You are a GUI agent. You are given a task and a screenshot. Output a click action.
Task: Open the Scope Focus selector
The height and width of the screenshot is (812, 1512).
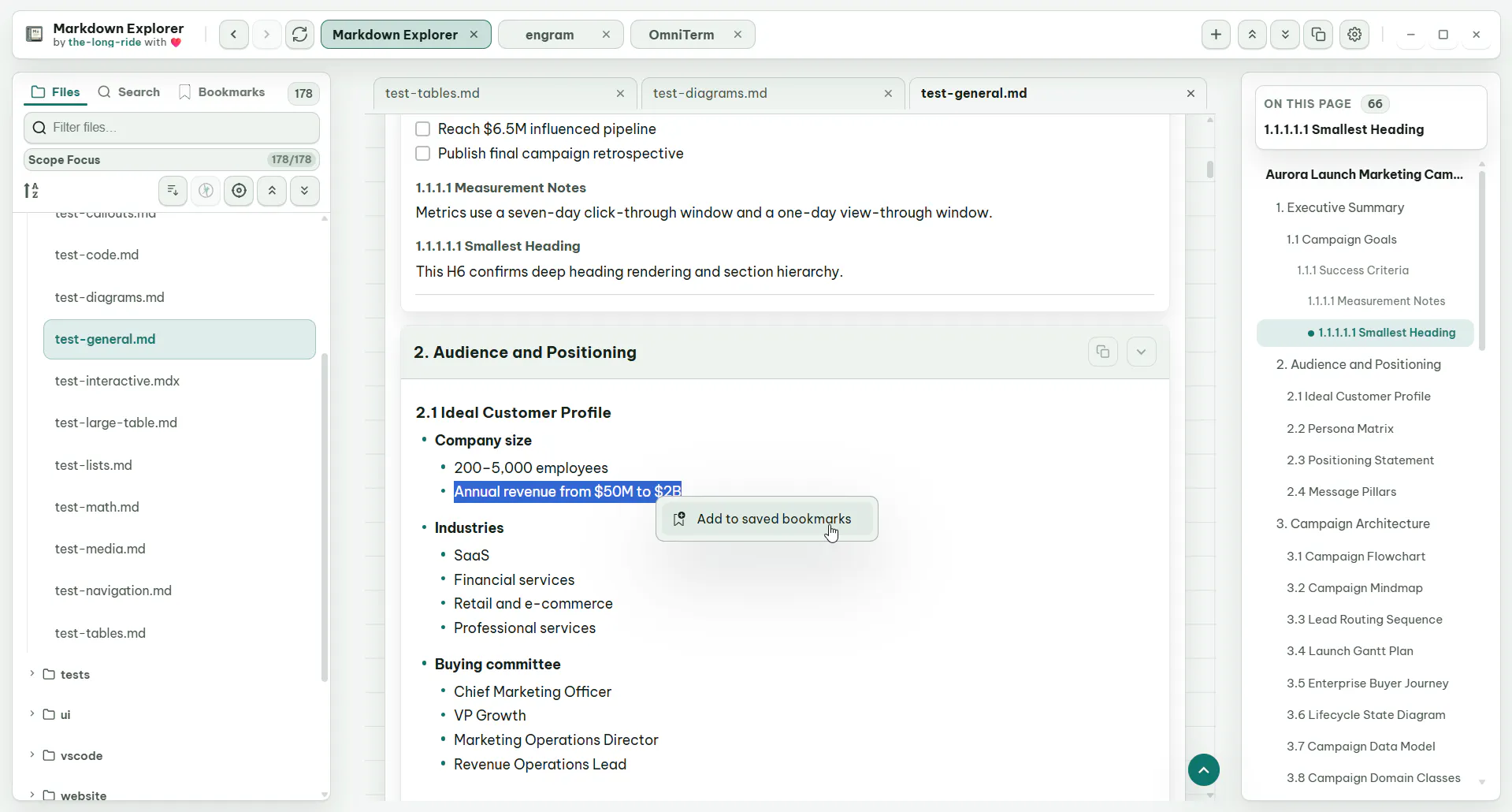pyautogui.click(x=172, y=159)
